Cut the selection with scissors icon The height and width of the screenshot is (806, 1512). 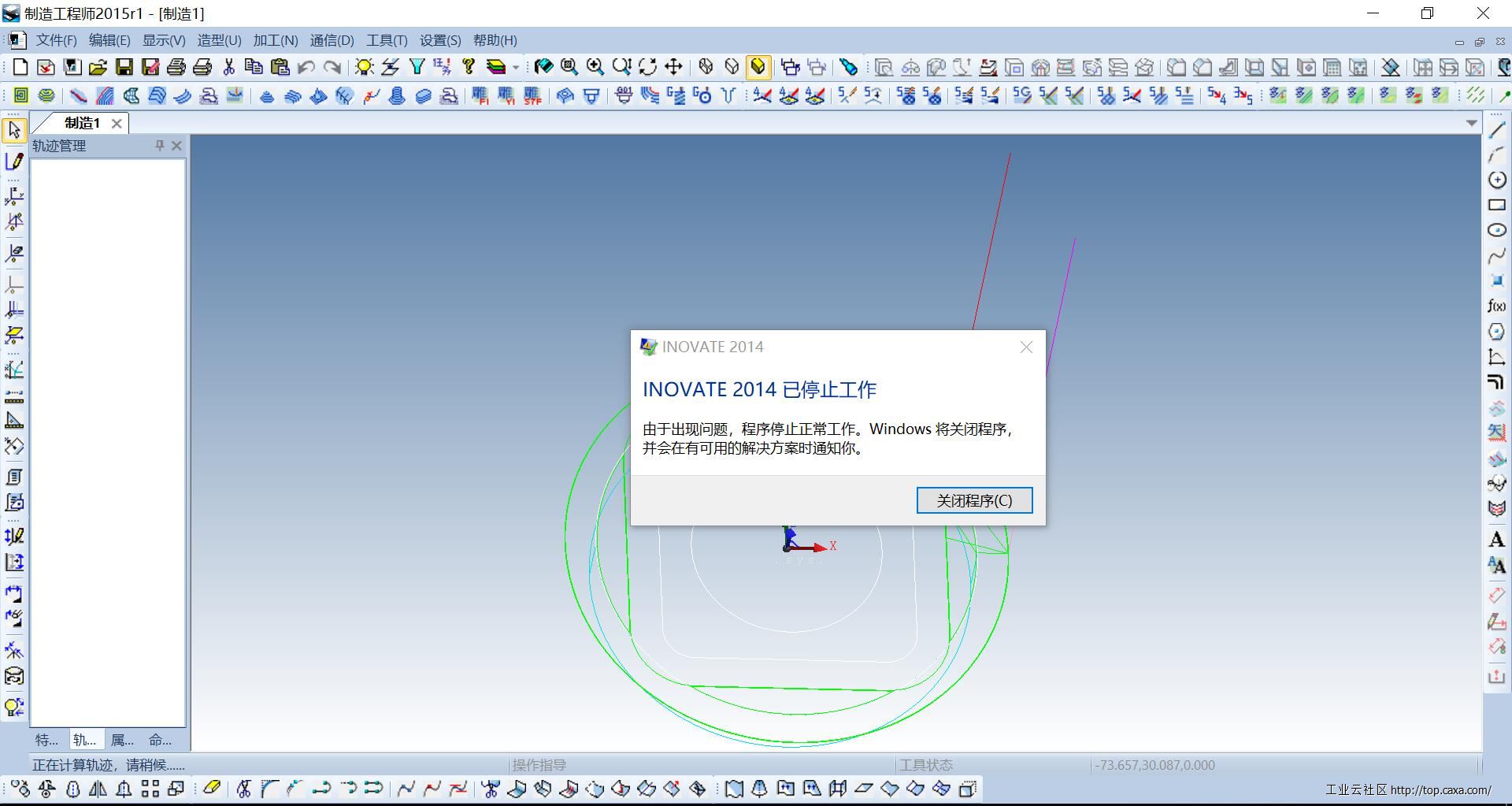[228, 67]
